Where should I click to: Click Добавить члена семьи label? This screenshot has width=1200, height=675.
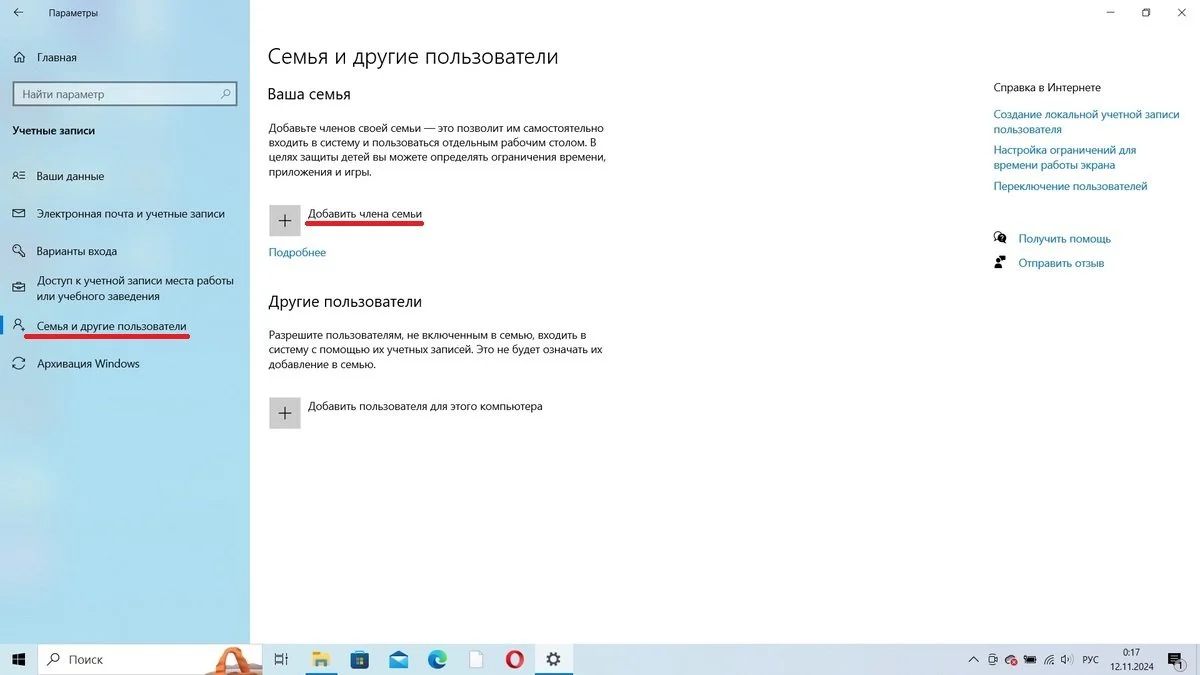(365, 214)
